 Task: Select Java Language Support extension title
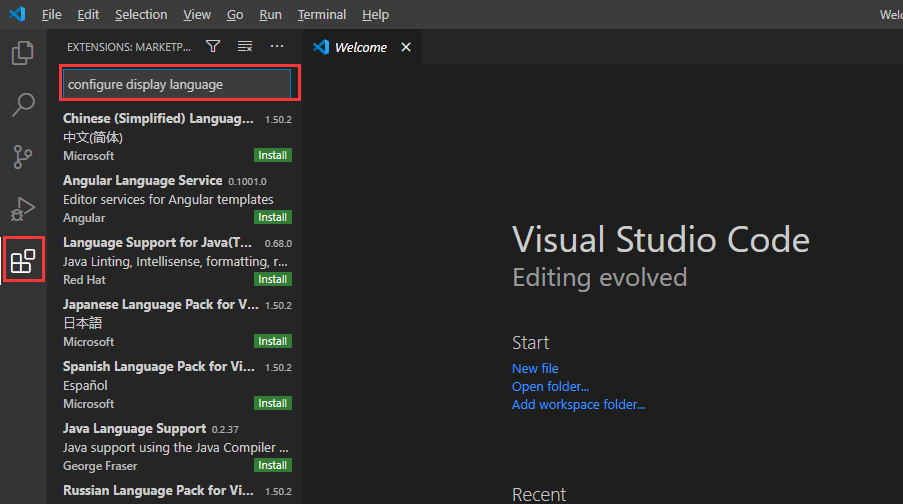pos(134,429)
